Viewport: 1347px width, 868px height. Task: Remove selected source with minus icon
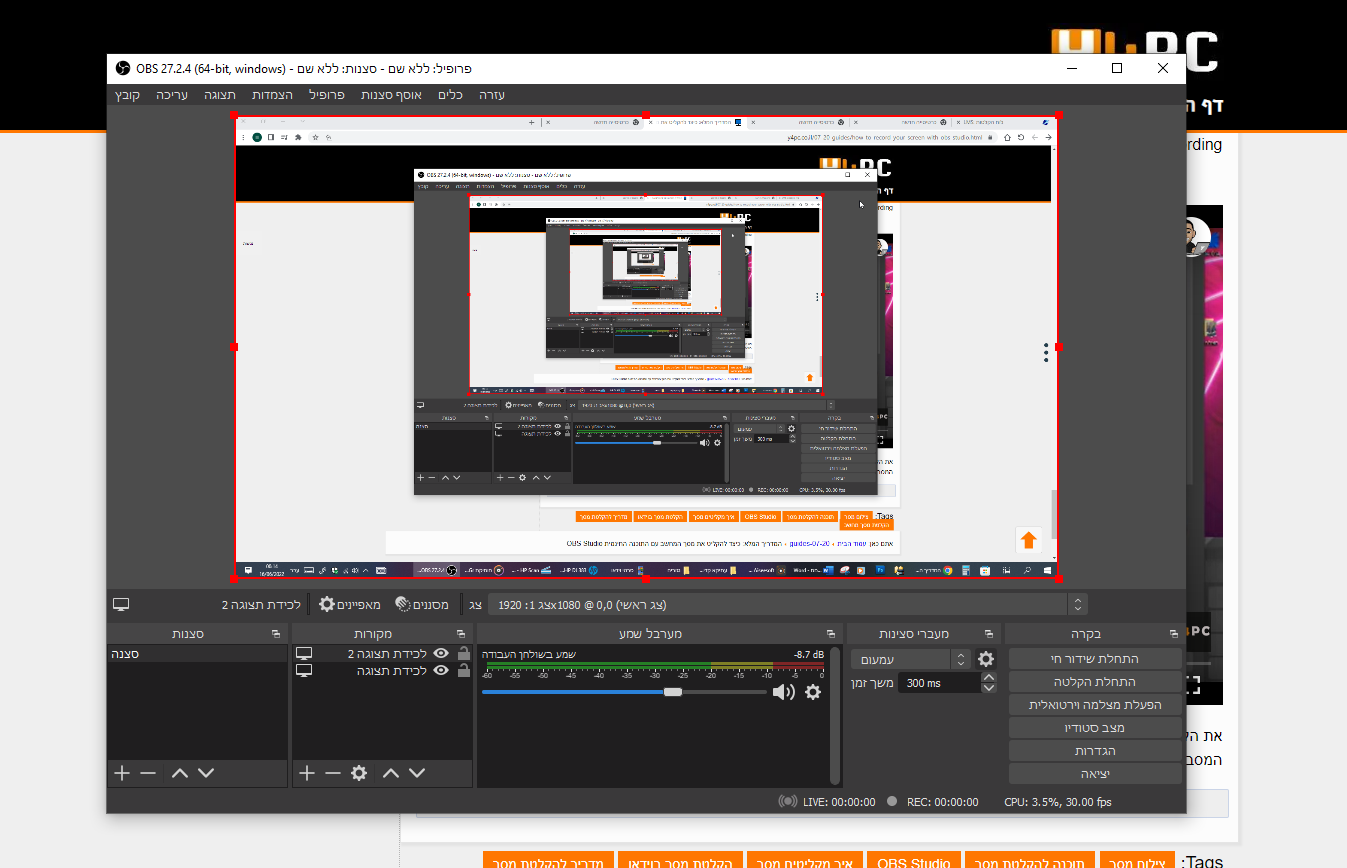coord(333,773)
